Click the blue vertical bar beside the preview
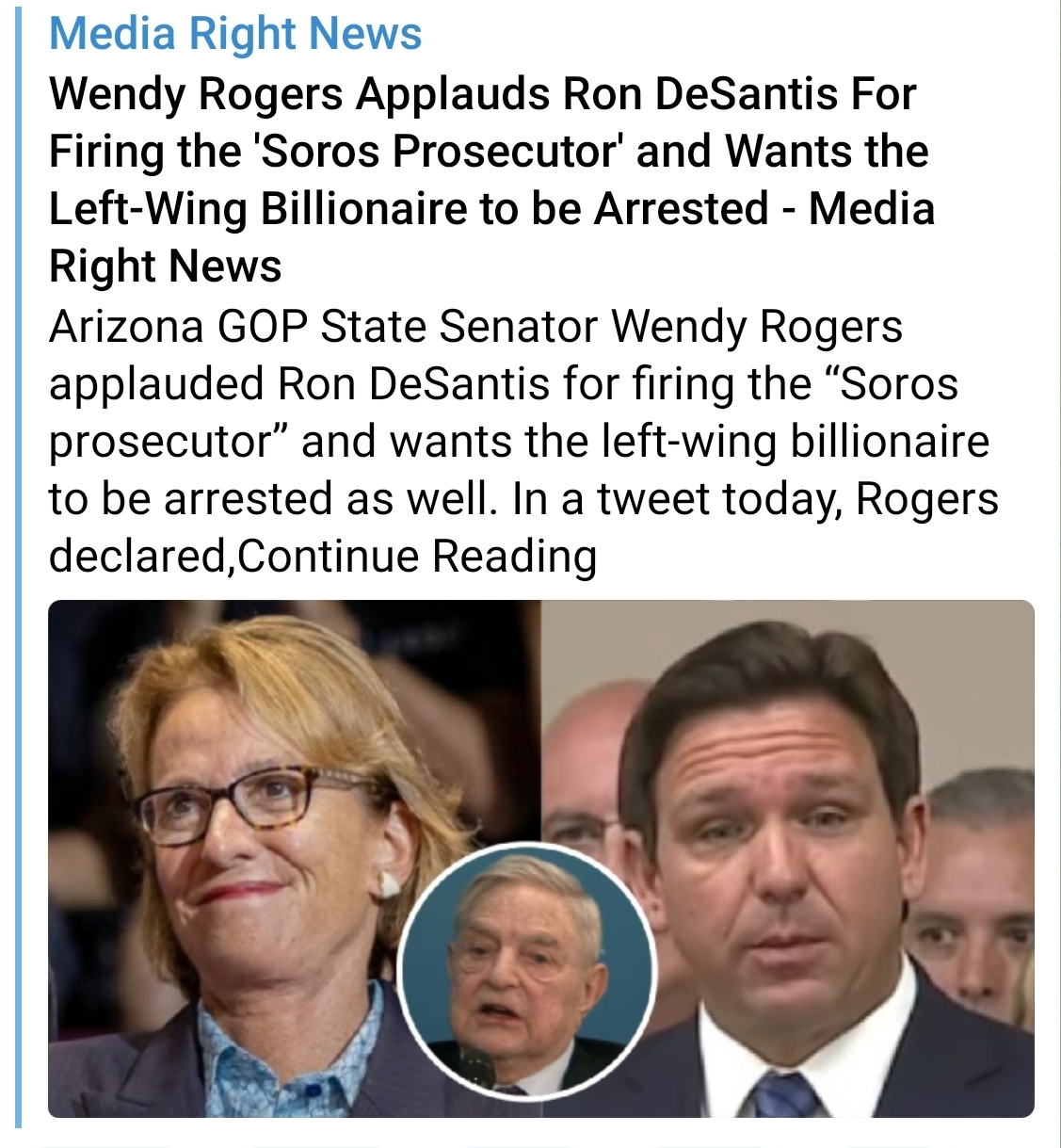Image resolution: width=1061 pixels, height=1148 pixels. pyautogui.click(x=17, y=571)
